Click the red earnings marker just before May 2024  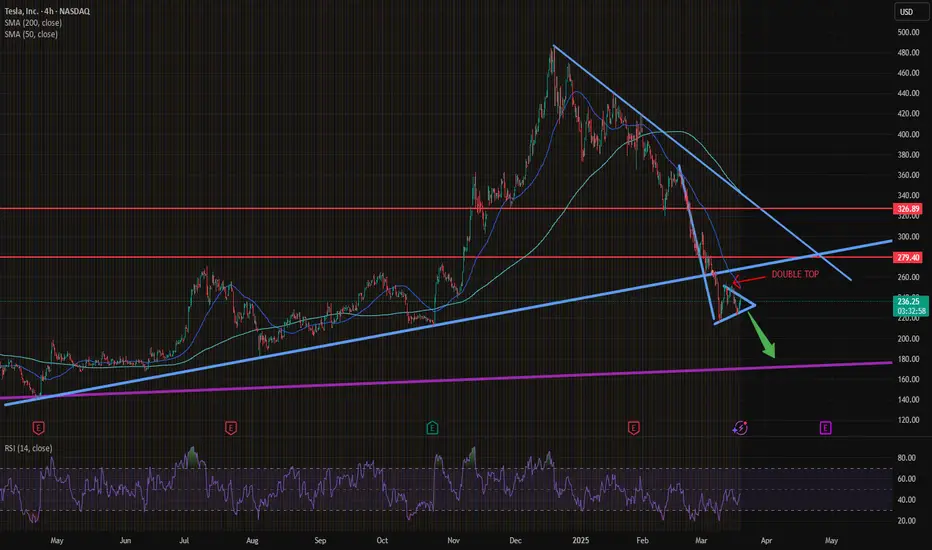pos(38,428)
